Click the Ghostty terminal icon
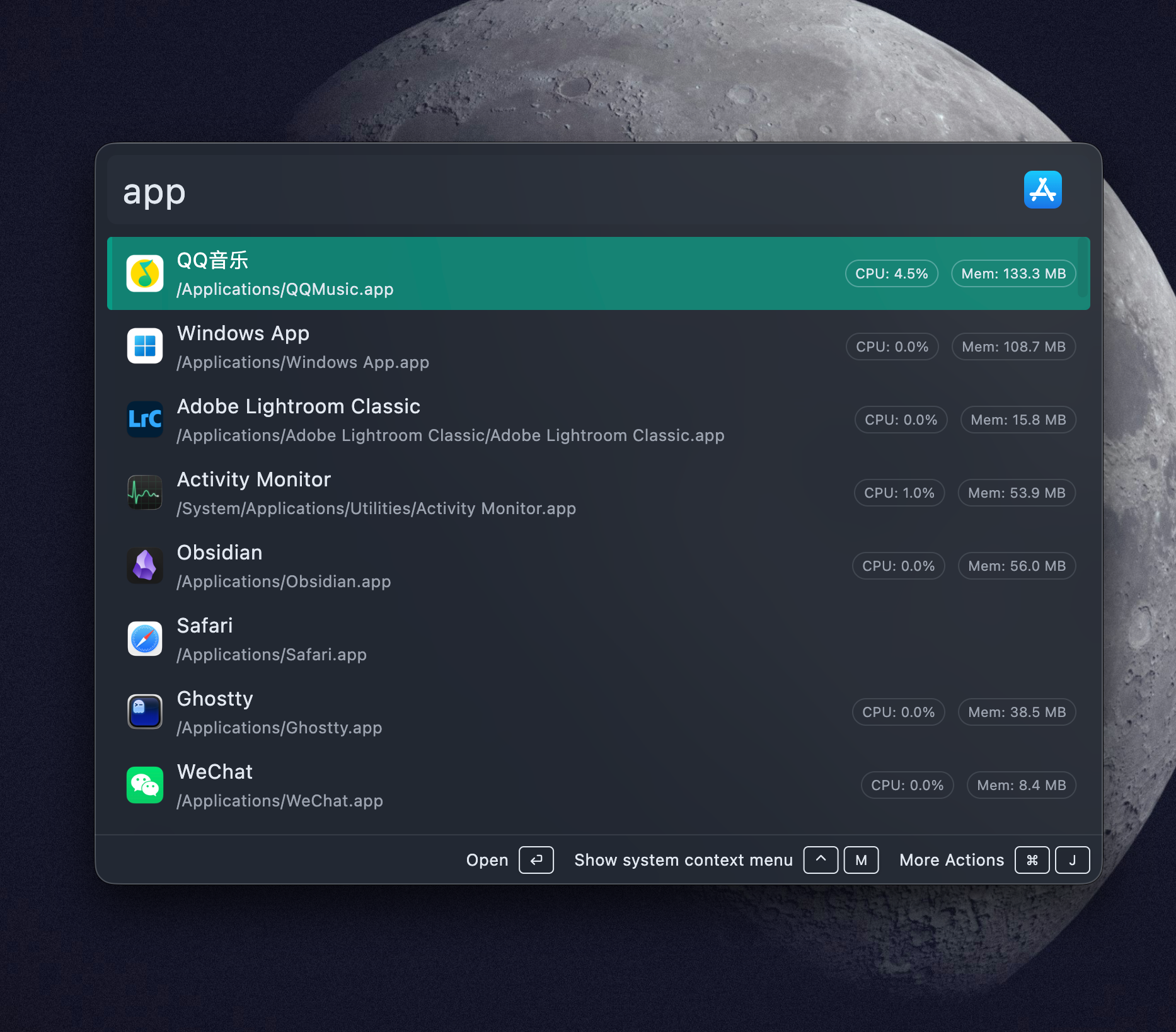Image resolution: width=1176 pixels, height=1032 pixels. [x=145, y=712]
